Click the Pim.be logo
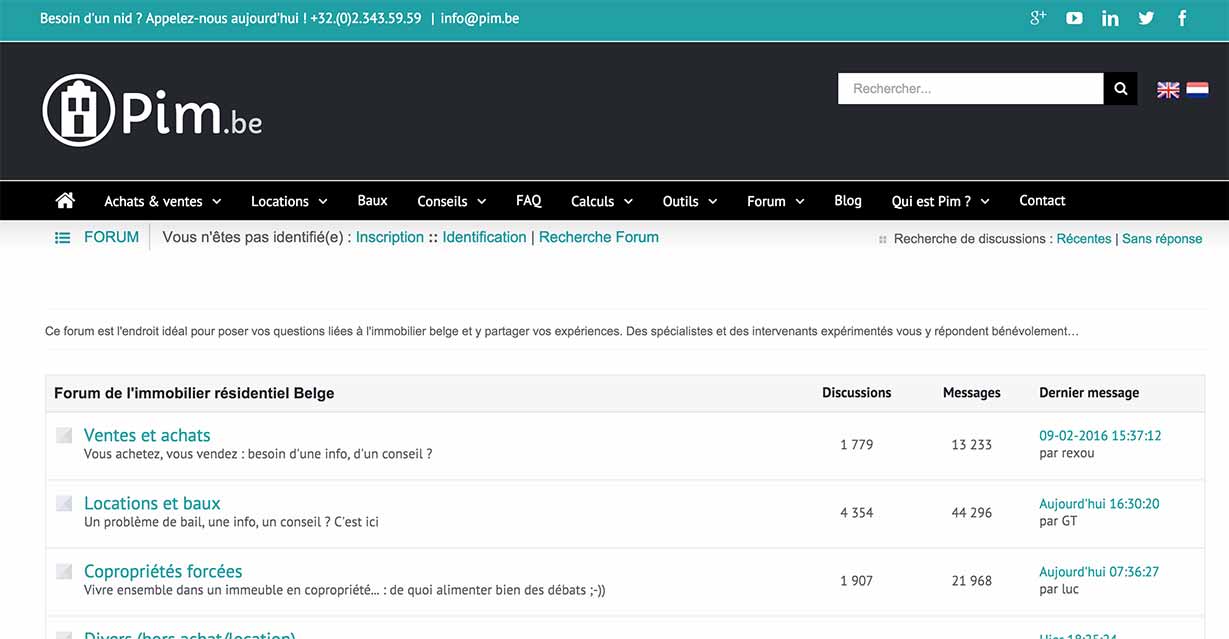Image resolution: width=1229 pixels, height=639 pixels. click(152, 111)
